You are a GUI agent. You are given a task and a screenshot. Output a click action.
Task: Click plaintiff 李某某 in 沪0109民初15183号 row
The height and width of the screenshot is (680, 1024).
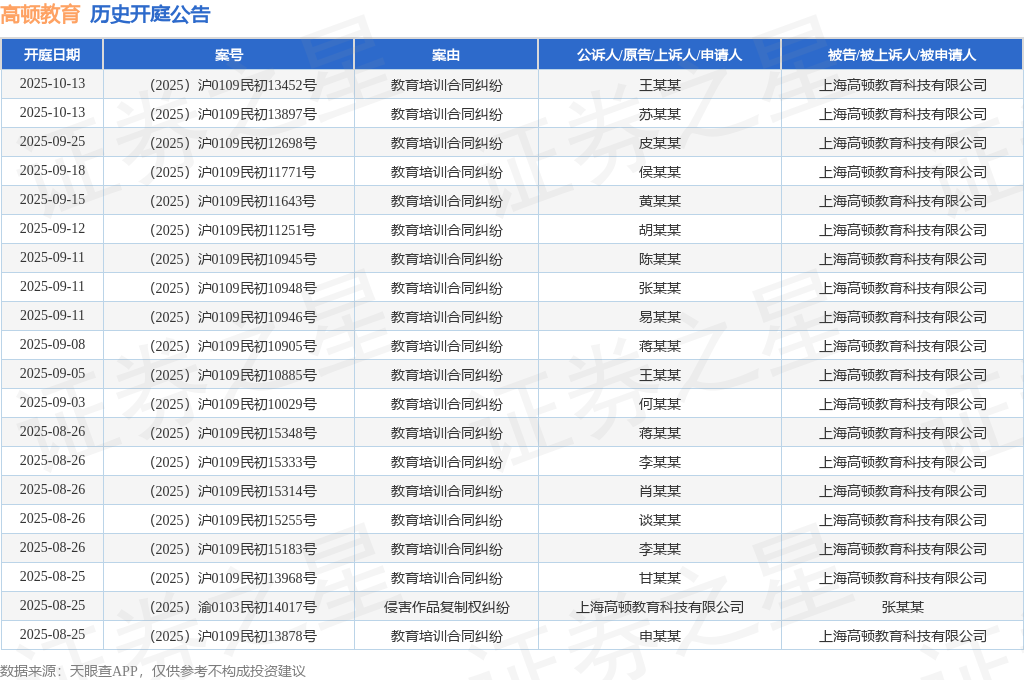pyautogui.click(x=660, y=549)
